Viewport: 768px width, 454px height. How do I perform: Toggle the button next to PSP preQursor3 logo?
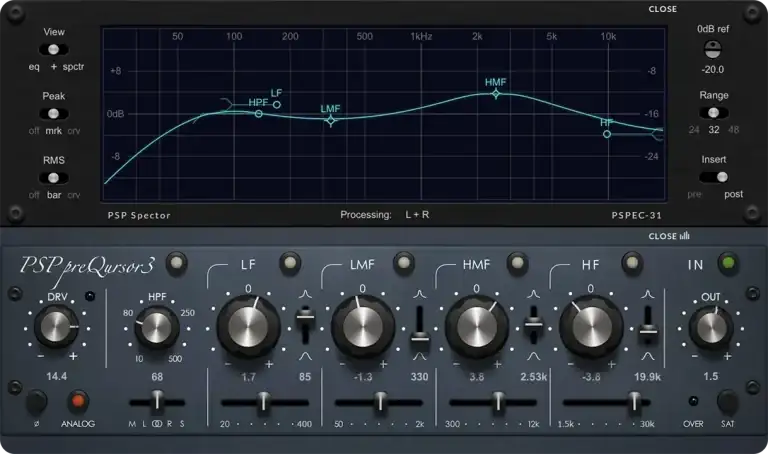pyautogui.click(x=176, y=263)
